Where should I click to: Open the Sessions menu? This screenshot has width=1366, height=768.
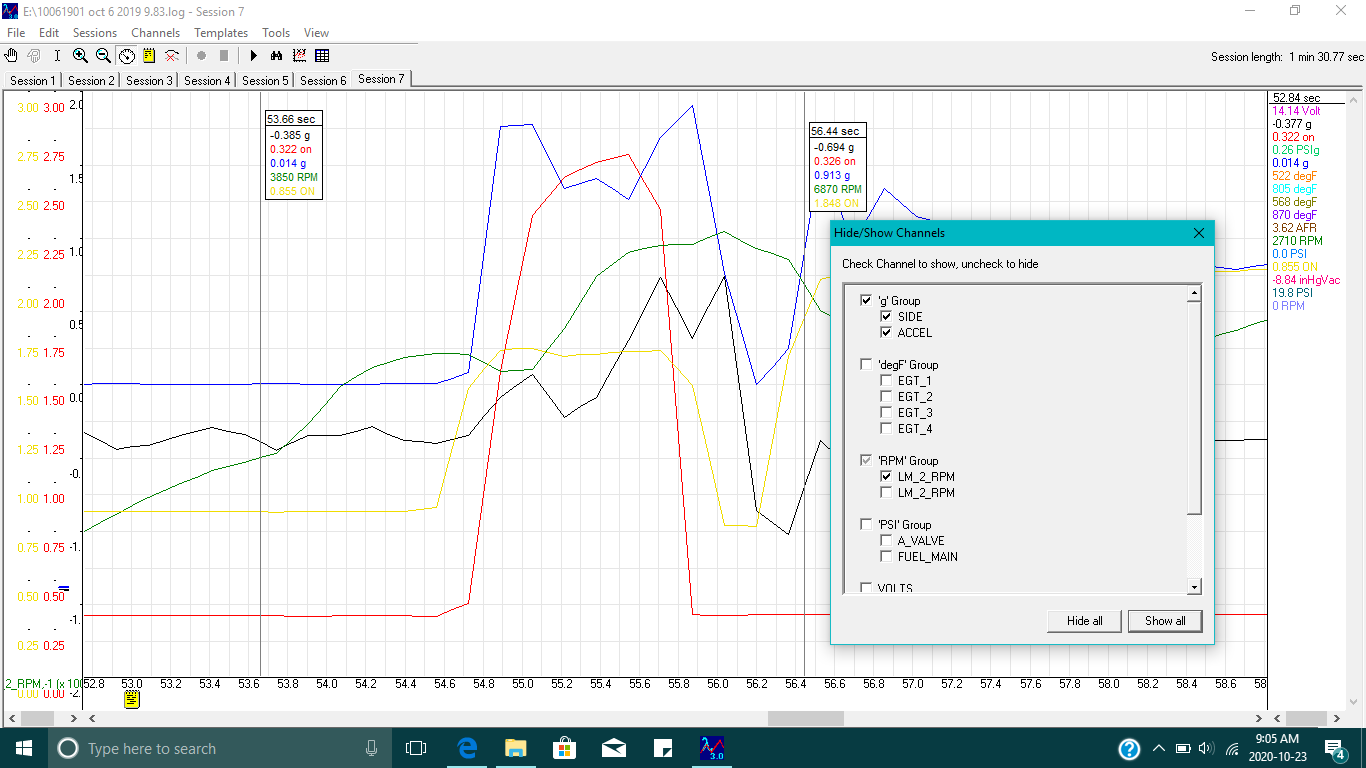tap(95, 33)
